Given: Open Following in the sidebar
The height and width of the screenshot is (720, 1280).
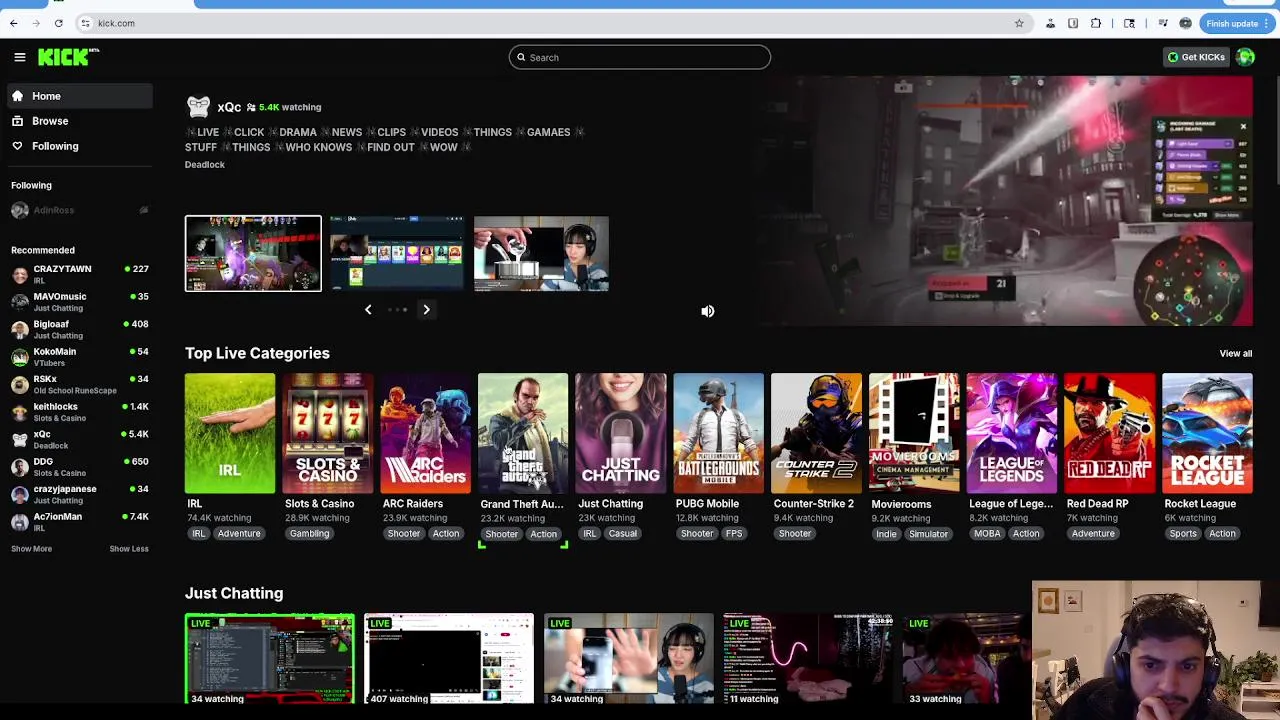Looking at the screenshot, I should pyautogui.click(x=80, y=146).
